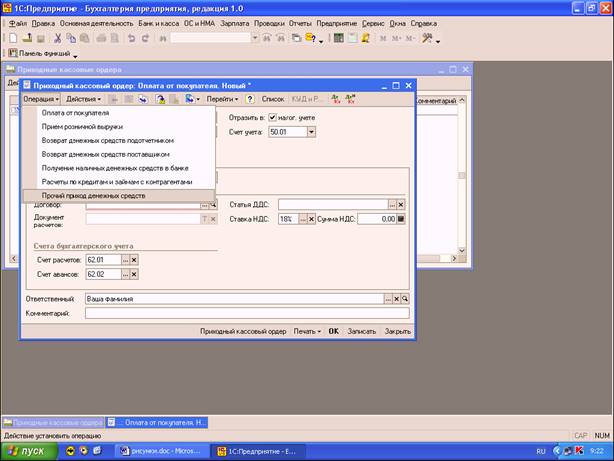Click the magnifier icon in Ответственный field
The image size is (614, 461).
click(405, 298)
